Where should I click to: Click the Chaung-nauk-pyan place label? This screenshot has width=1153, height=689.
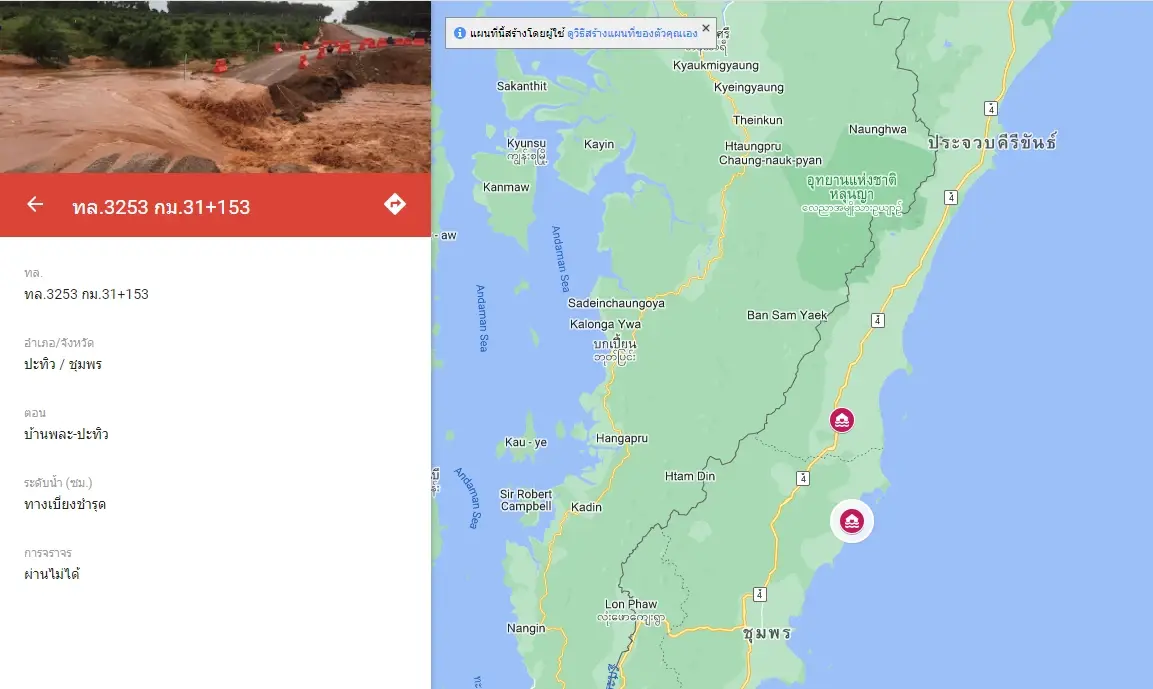click(770, 160)
